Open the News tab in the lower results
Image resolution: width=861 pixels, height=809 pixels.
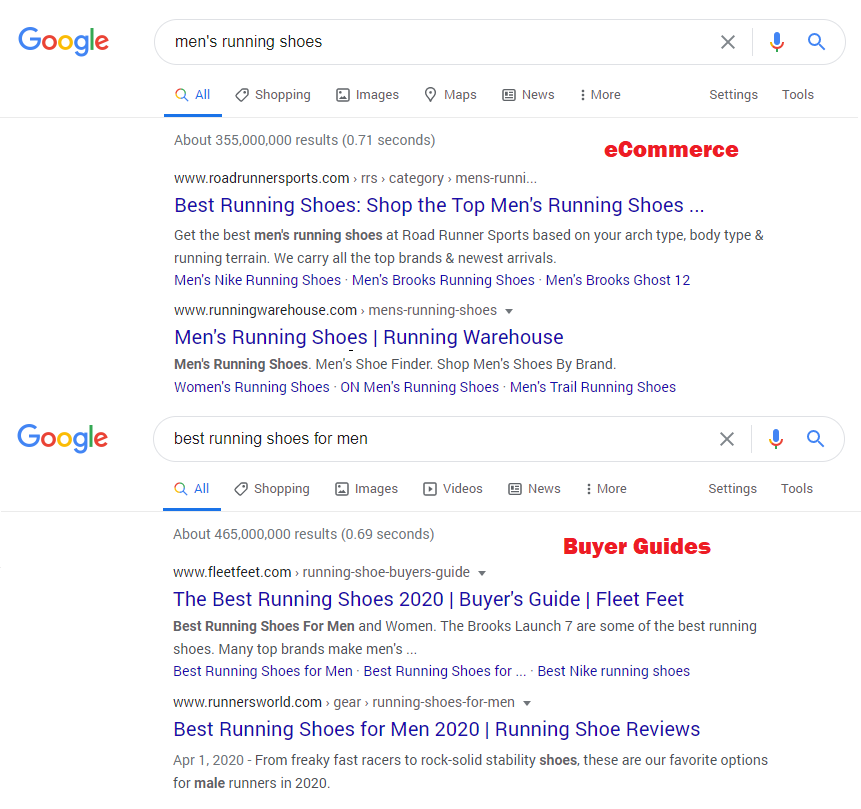pos(534,489)
